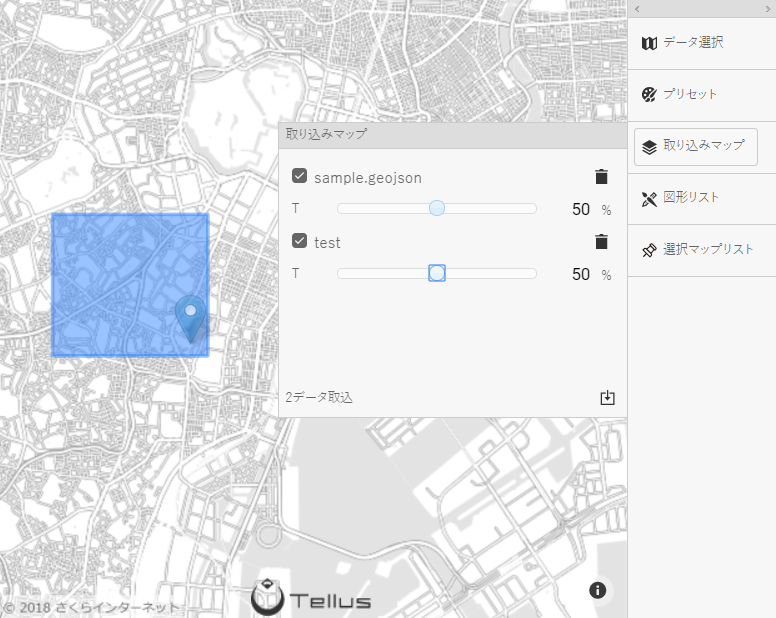Click the import data download icon
The width and height of the screenshot is (776, 618).
click(x=607, y=397)
